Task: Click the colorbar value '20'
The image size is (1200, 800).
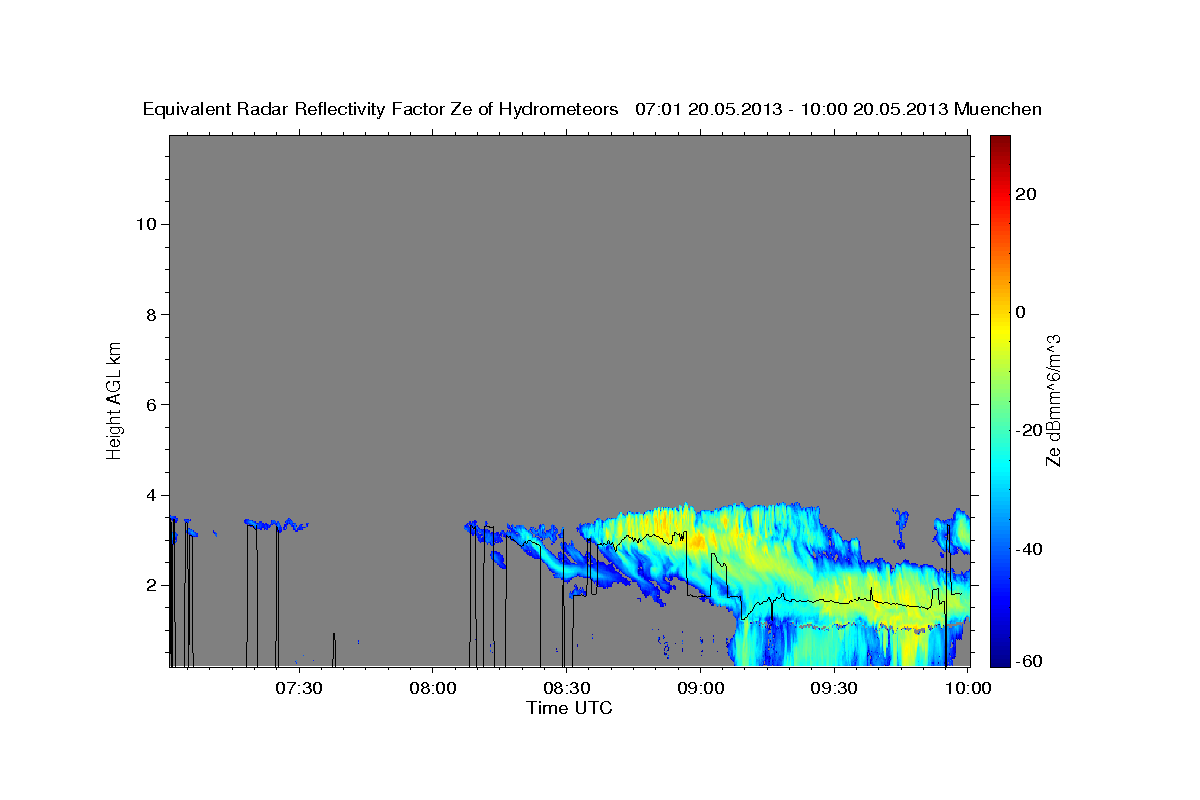Action: coord(1024,194)
